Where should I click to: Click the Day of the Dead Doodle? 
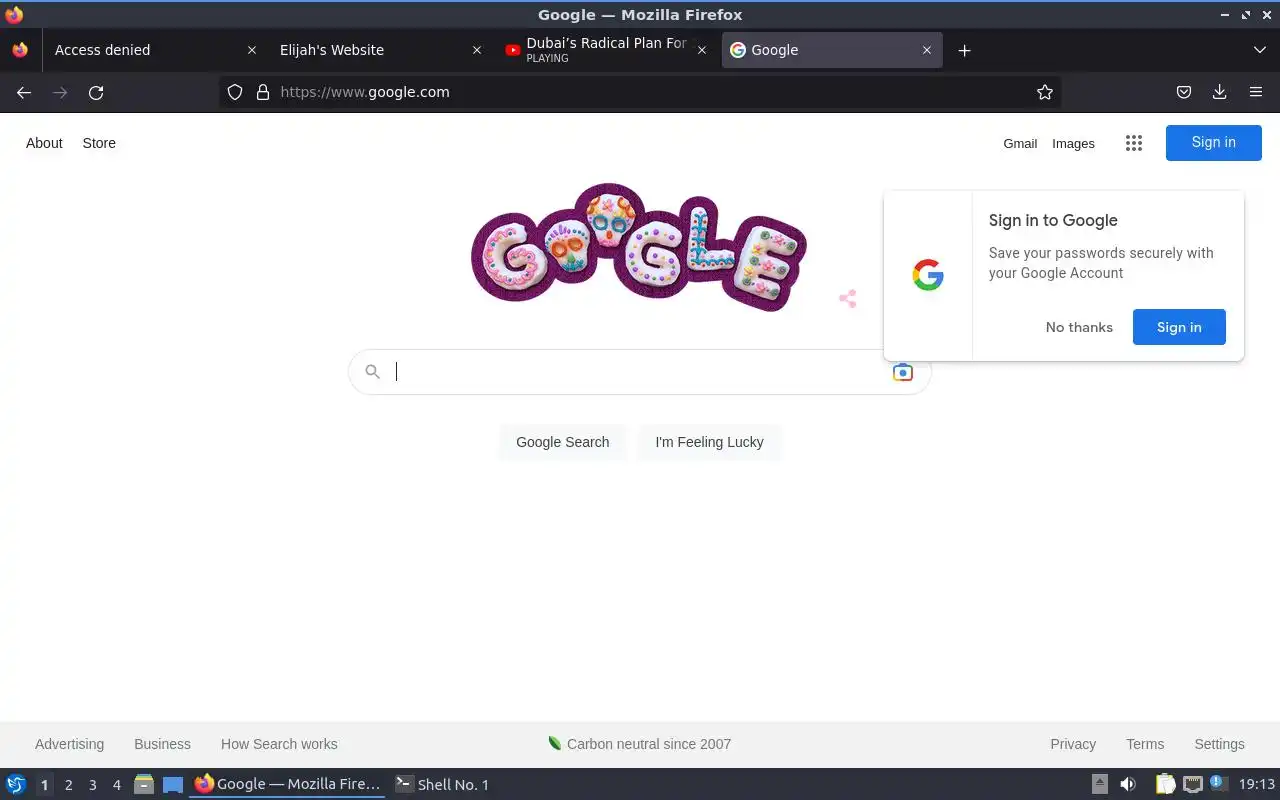tap(638, 247)
